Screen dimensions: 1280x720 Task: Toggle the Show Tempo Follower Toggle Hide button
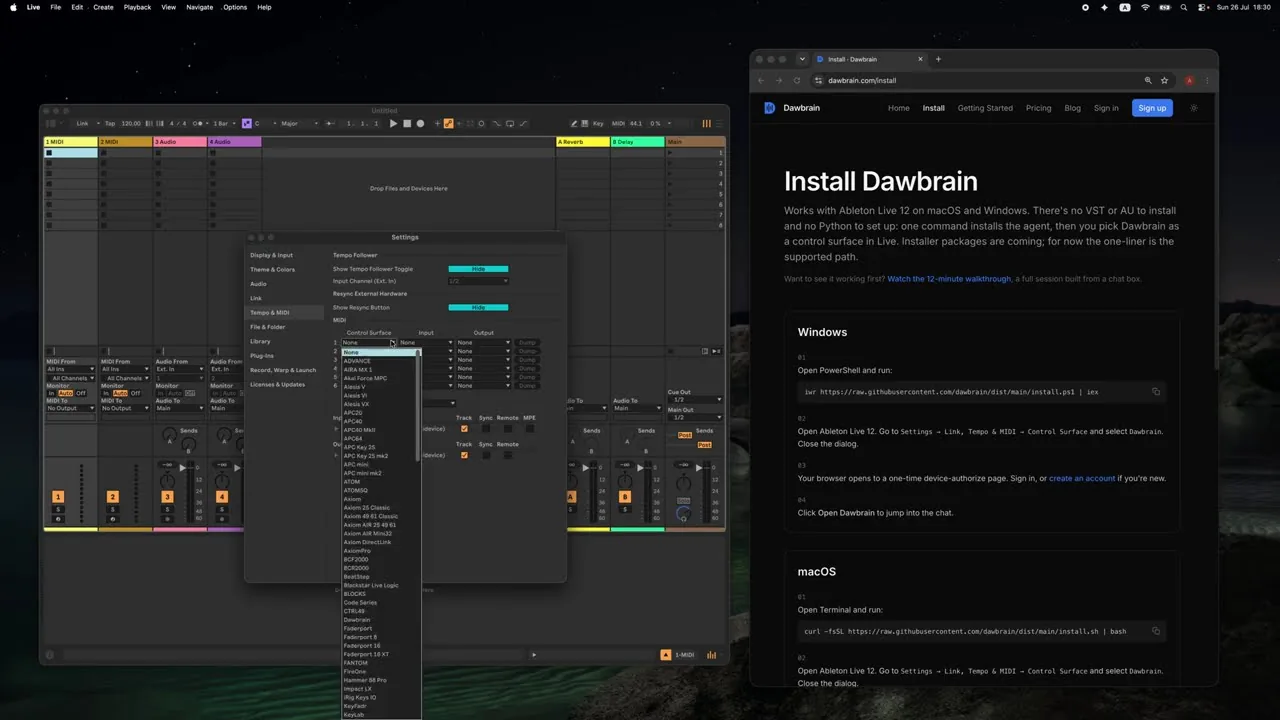point(478,269)
